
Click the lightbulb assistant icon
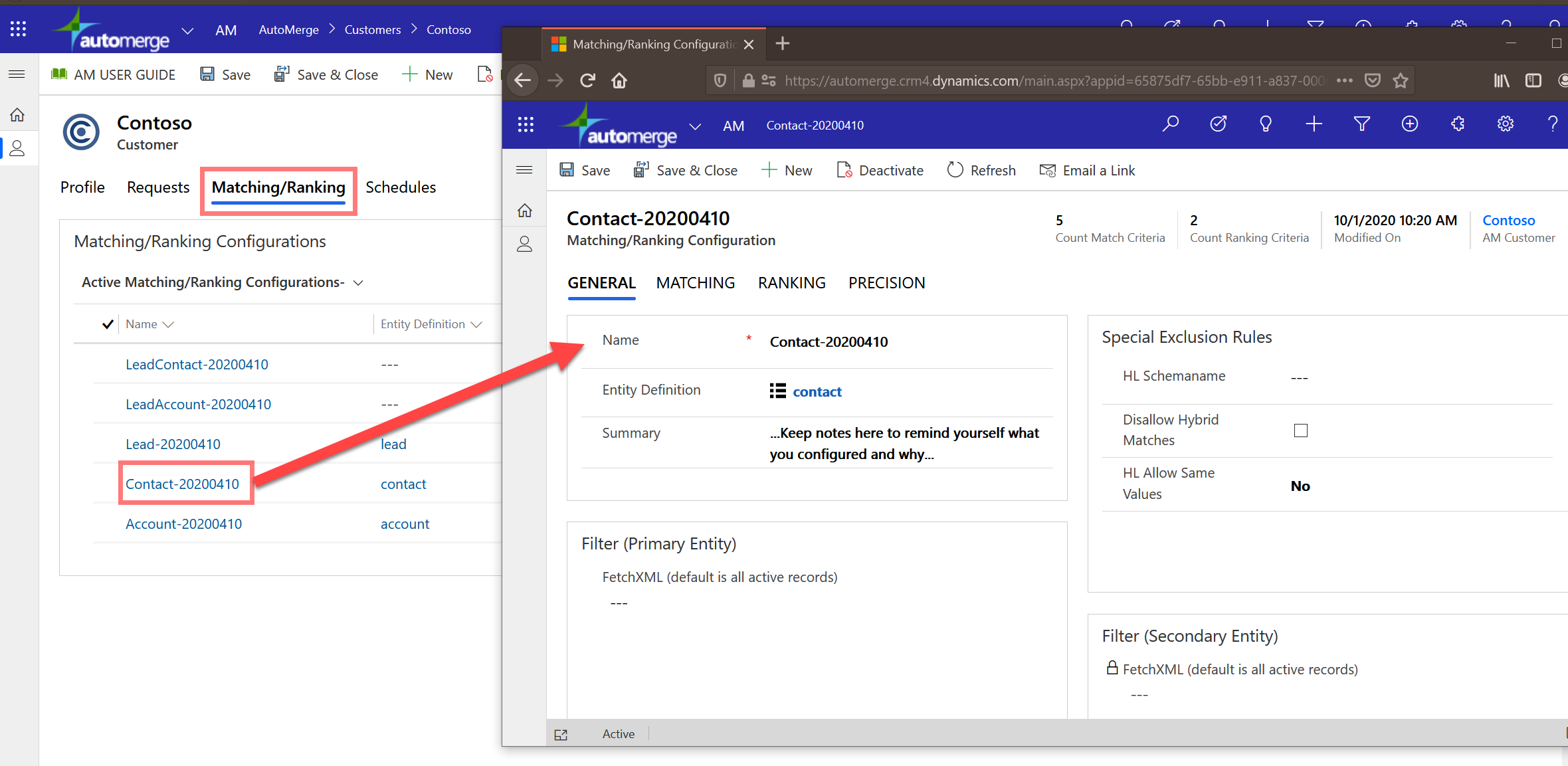point(1266,124)
